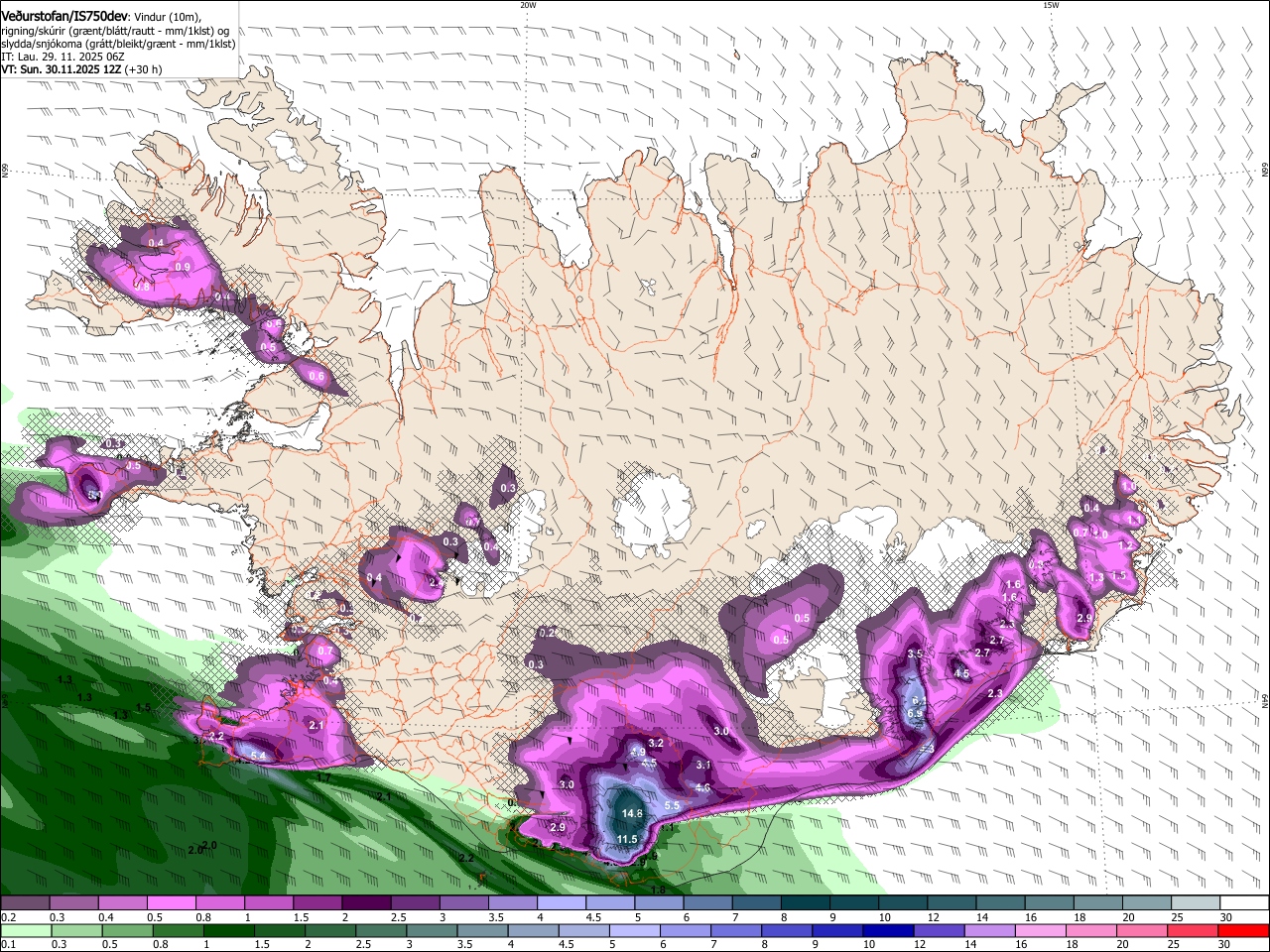Click the 12 label on the snow scale
This screenshot has height=952, width=1270.
[934, 917]
